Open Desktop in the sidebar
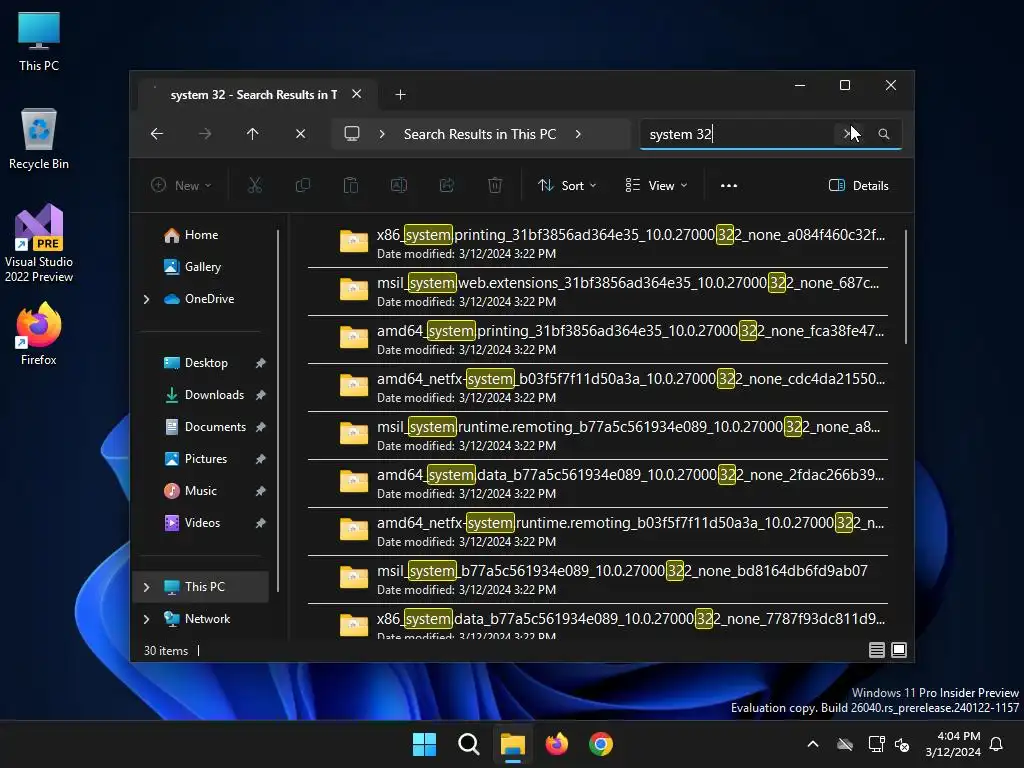Viewport: 1024px width, 768px height. (x=204, y=363)
